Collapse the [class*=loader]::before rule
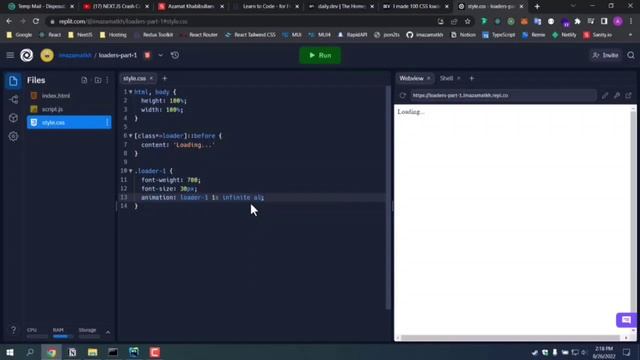This screenshot has height=360, width=640. [x=131, y=136]
